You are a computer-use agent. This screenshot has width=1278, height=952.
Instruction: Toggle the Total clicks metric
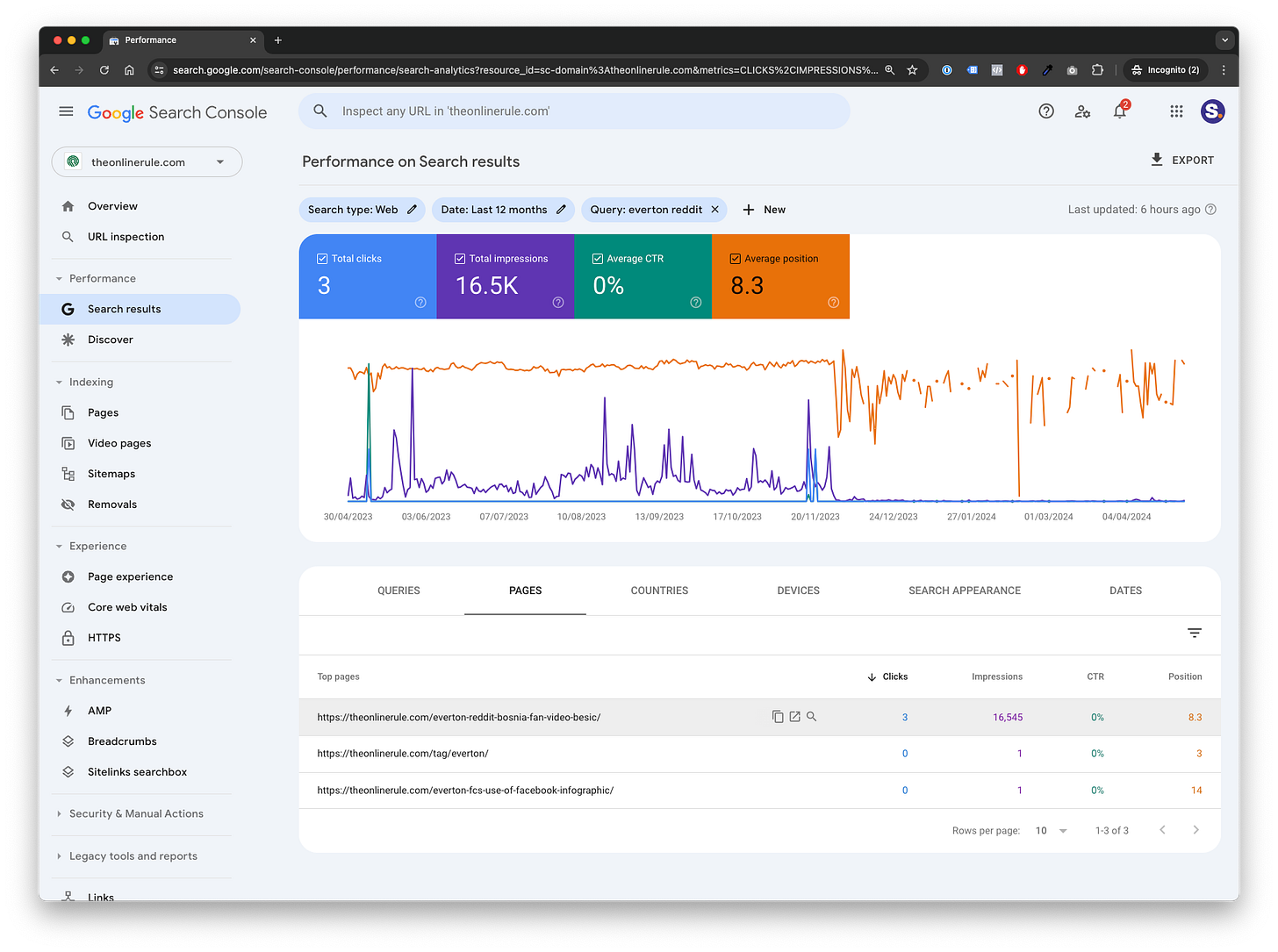[x=322, y=259]
